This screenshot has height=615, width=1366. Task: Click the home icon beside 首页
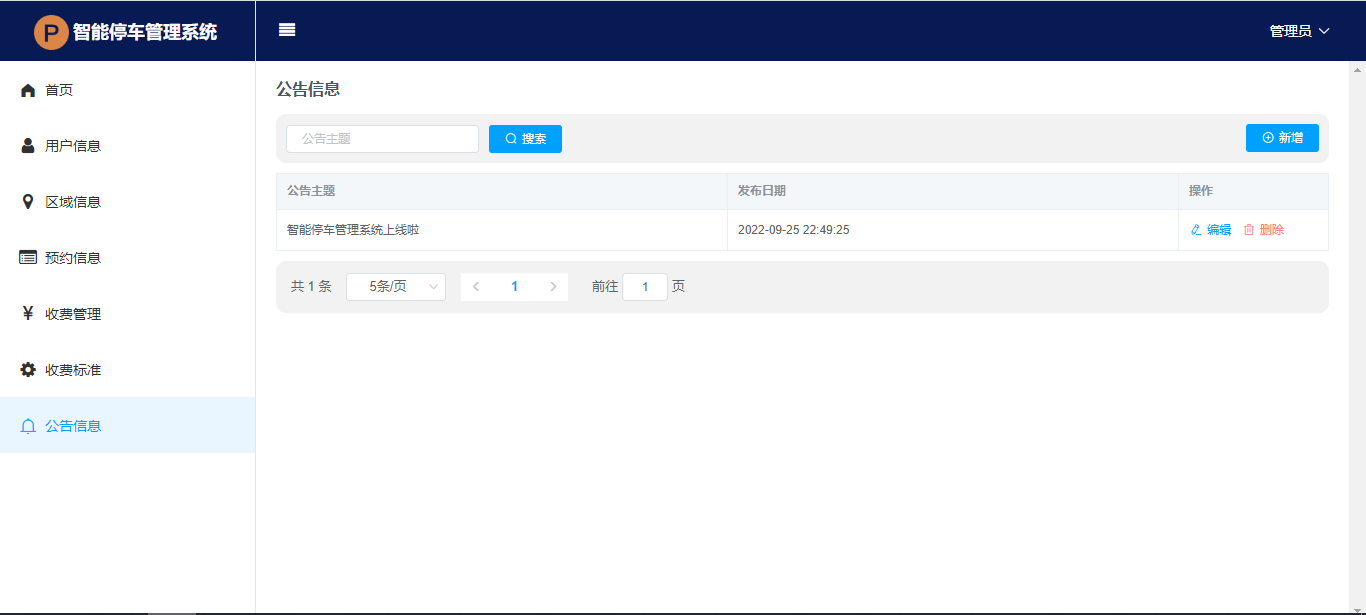pos(28,90)
